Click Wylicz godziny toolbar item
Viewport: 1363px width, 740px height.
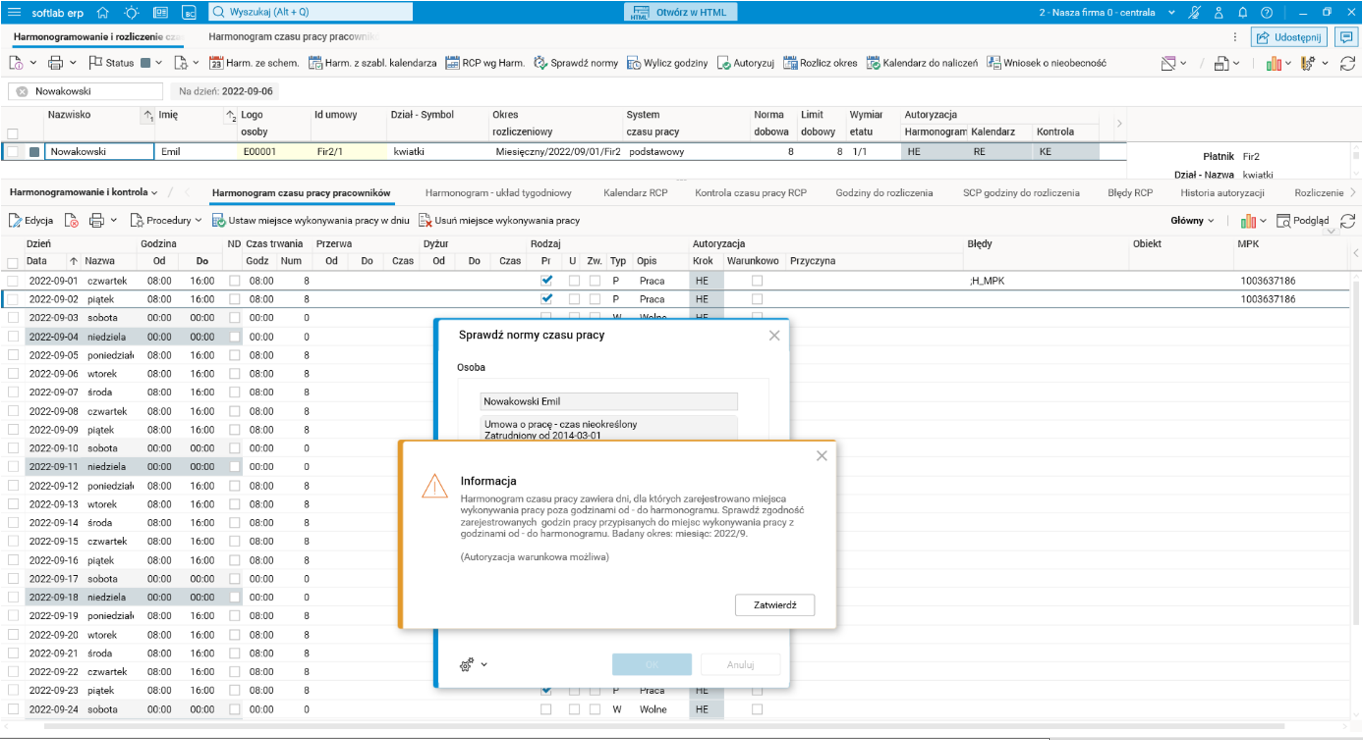667,63
